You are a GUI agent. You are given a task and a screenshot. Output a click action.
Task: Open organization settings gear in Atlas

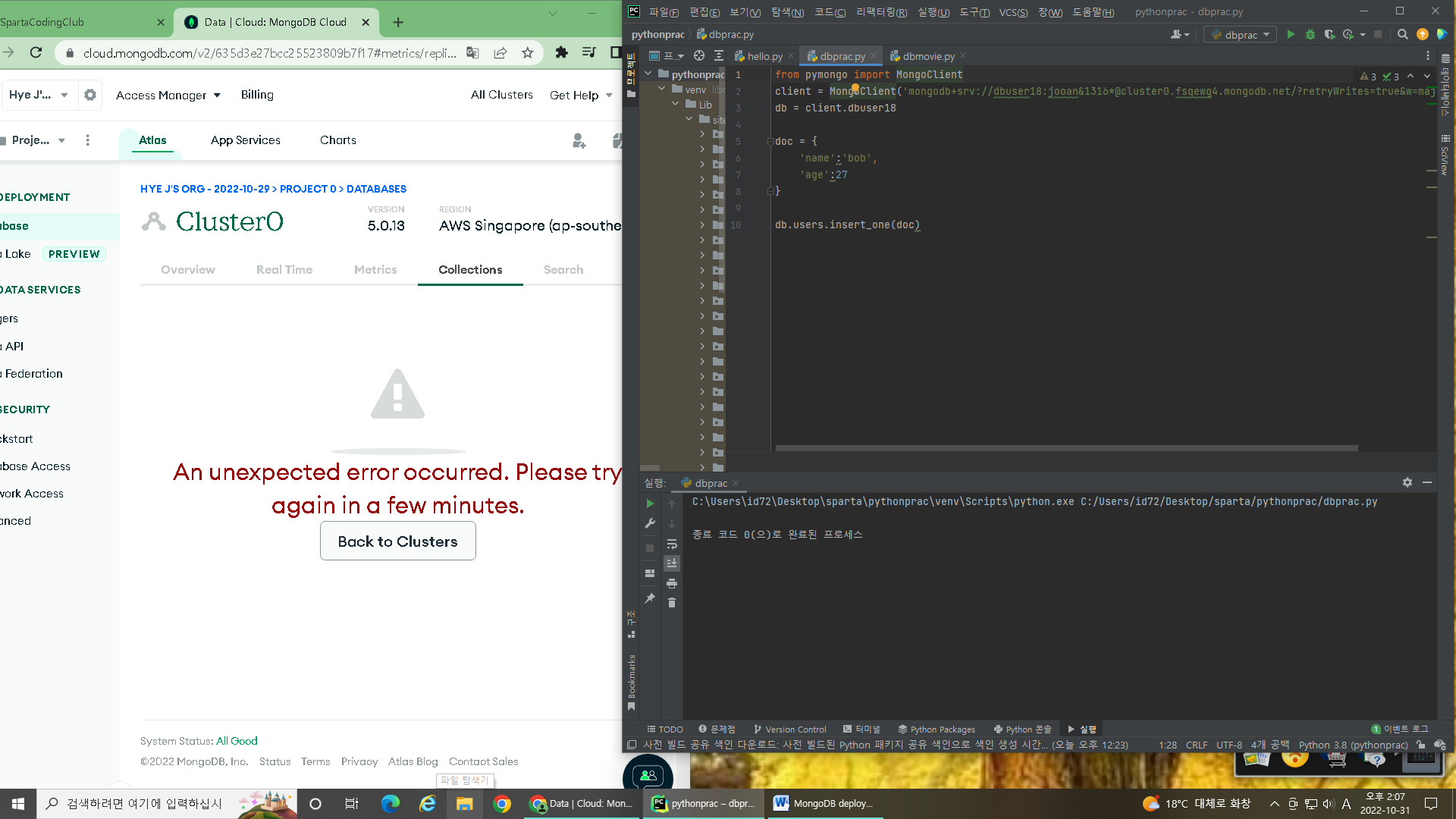click(90, 95)
